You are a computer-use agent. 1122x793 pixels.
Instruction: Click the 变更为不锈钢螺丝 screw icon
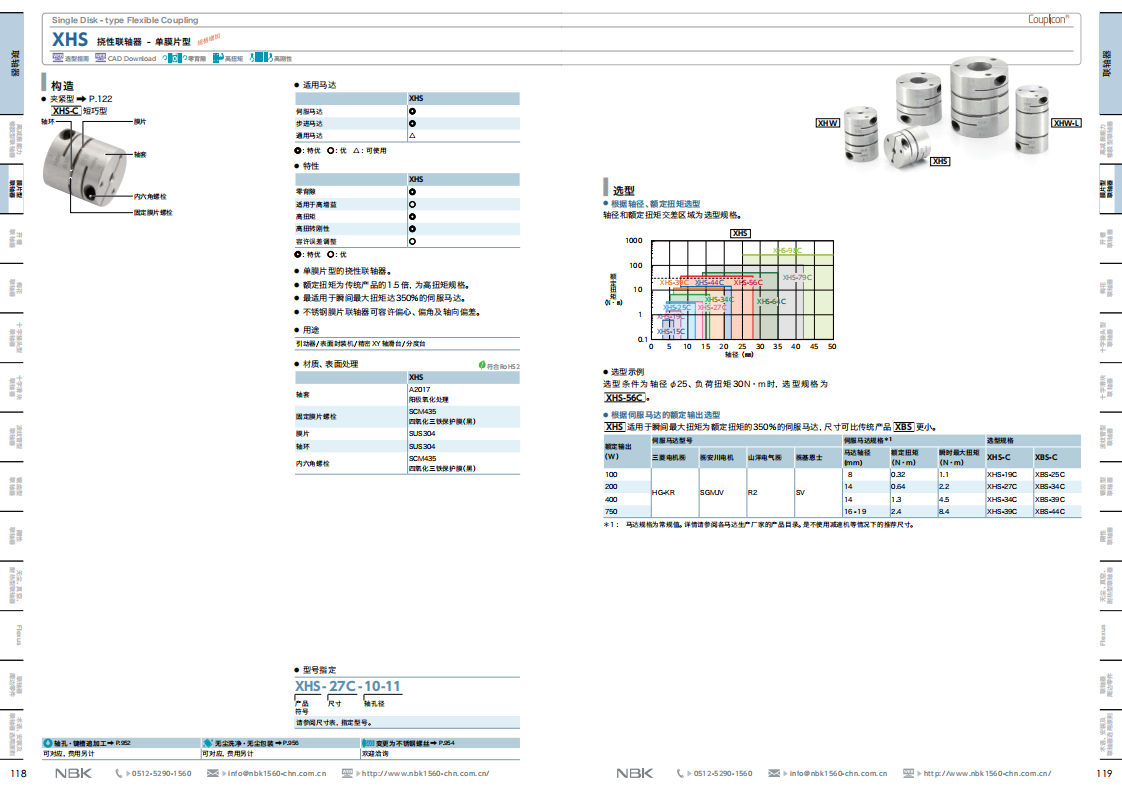[x=368, y=743]
